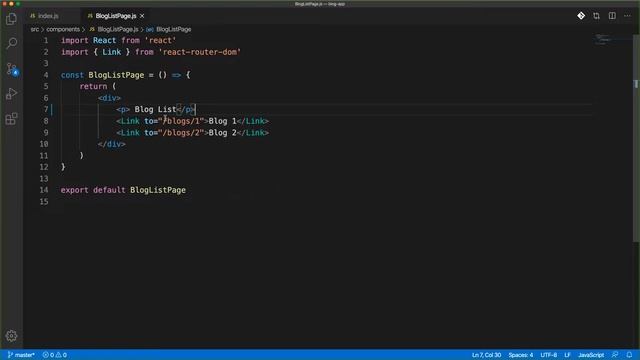Click the GitLens diamond icon in editor toolbar
Screen dimensions: 640x360
(581, 16)
